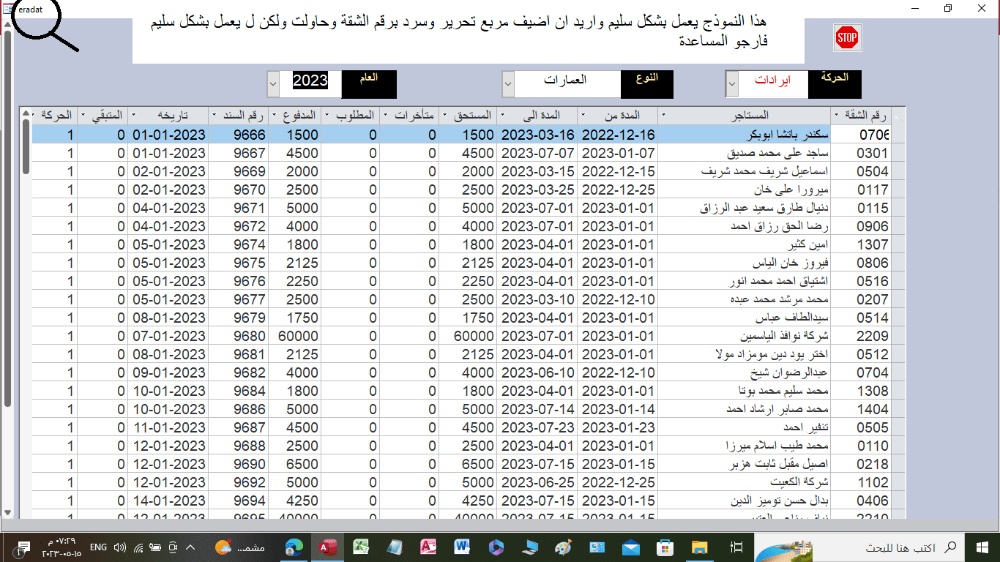Click the black العام label
Screen dimensions: 1000x562
pos(369,84)
